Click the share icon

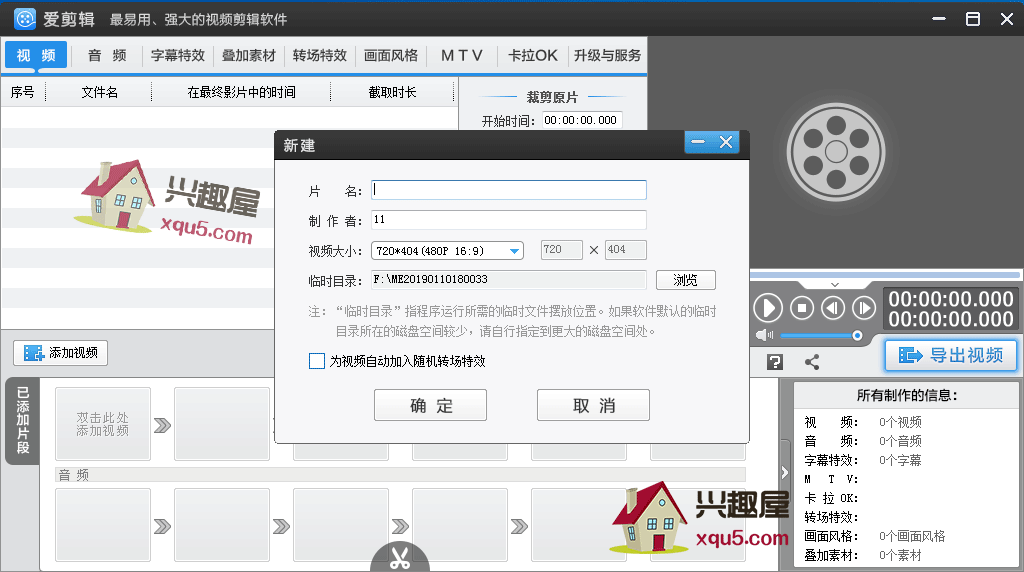(812, 362)
